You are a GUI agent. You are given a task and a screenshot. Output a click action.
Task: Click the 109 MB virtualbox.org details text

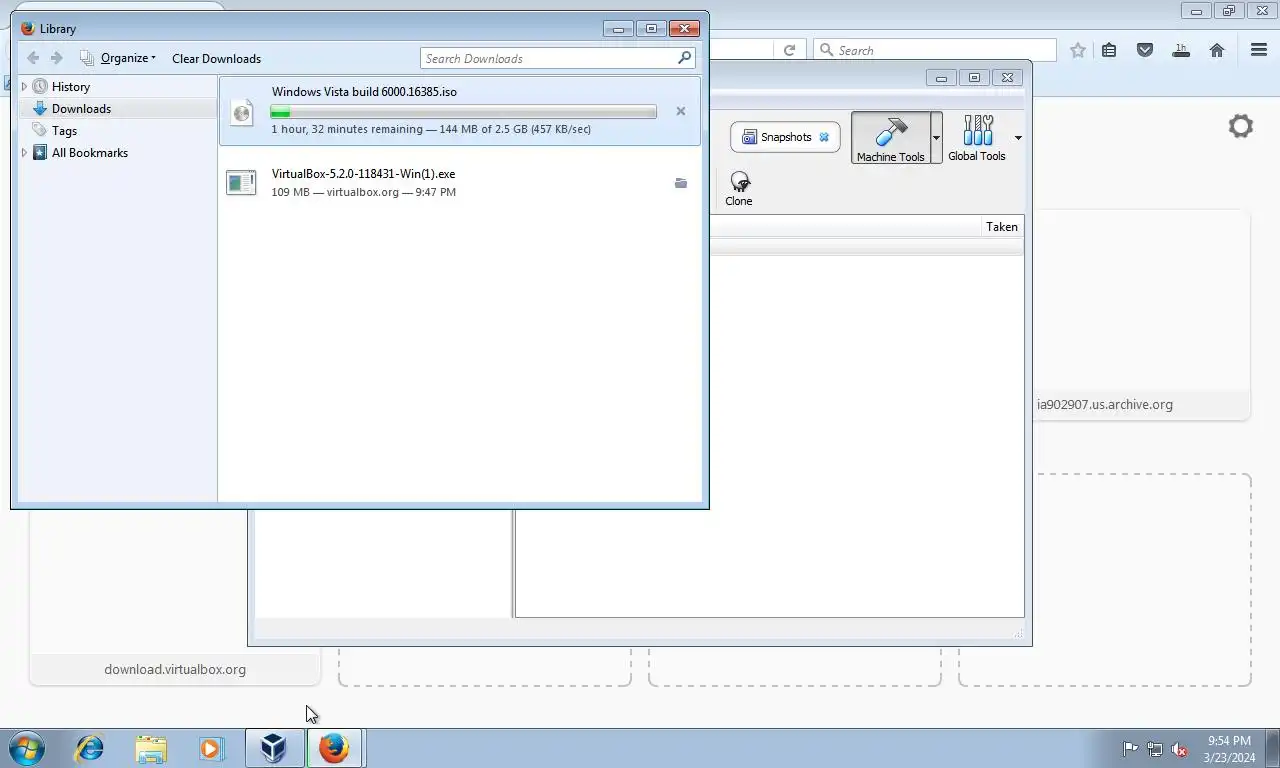point(363,192)
